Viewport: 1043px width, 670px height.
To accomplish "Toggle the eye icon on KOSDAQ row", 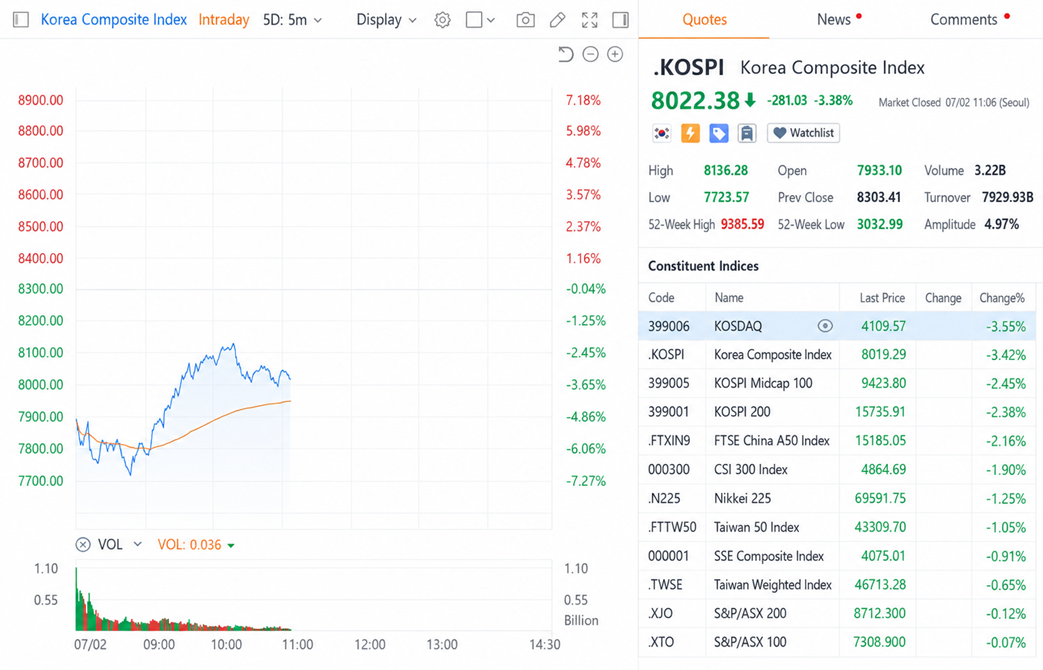I will [x=825, y=326].
